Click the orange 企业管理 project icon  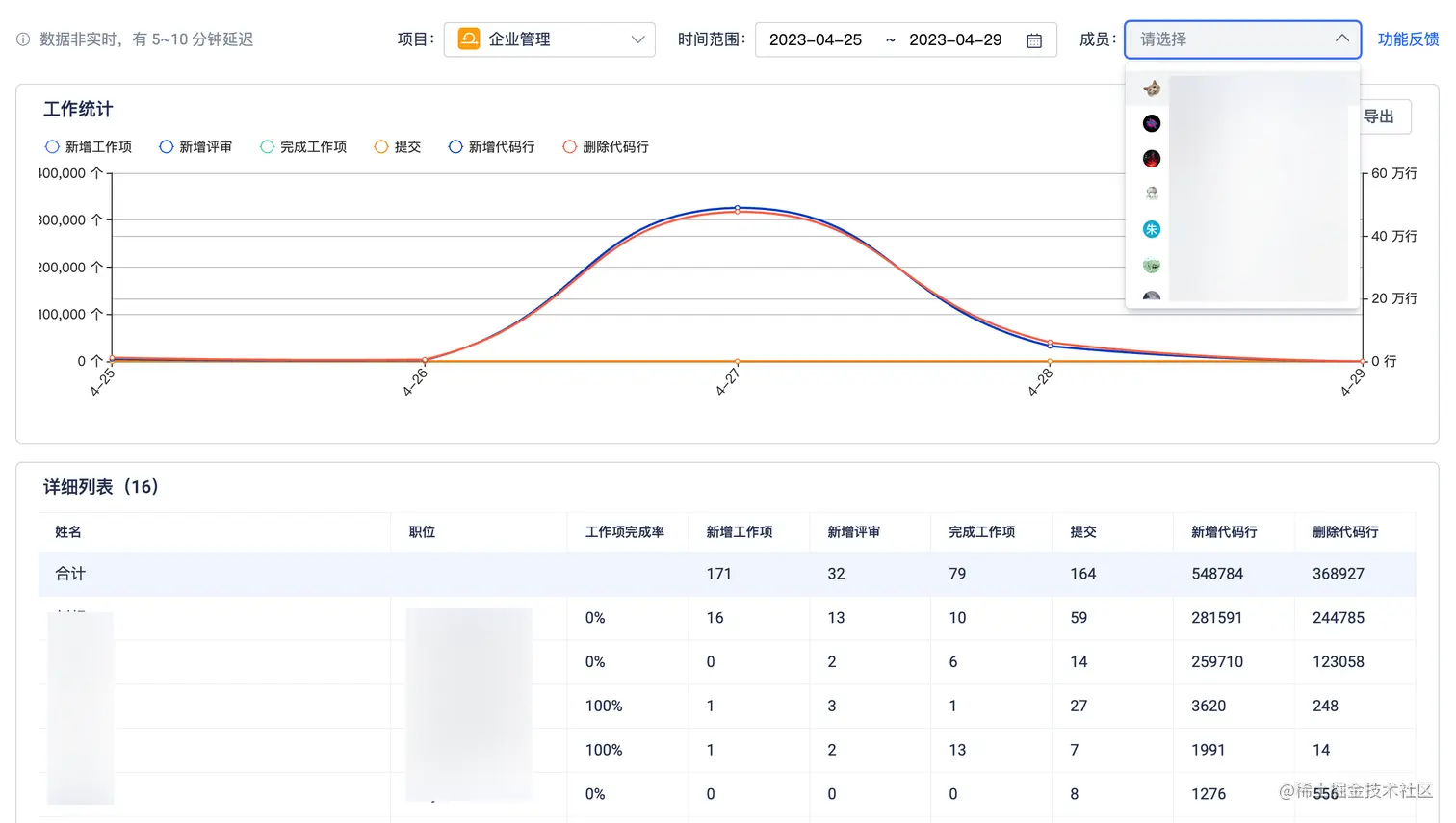pos(469,39)
